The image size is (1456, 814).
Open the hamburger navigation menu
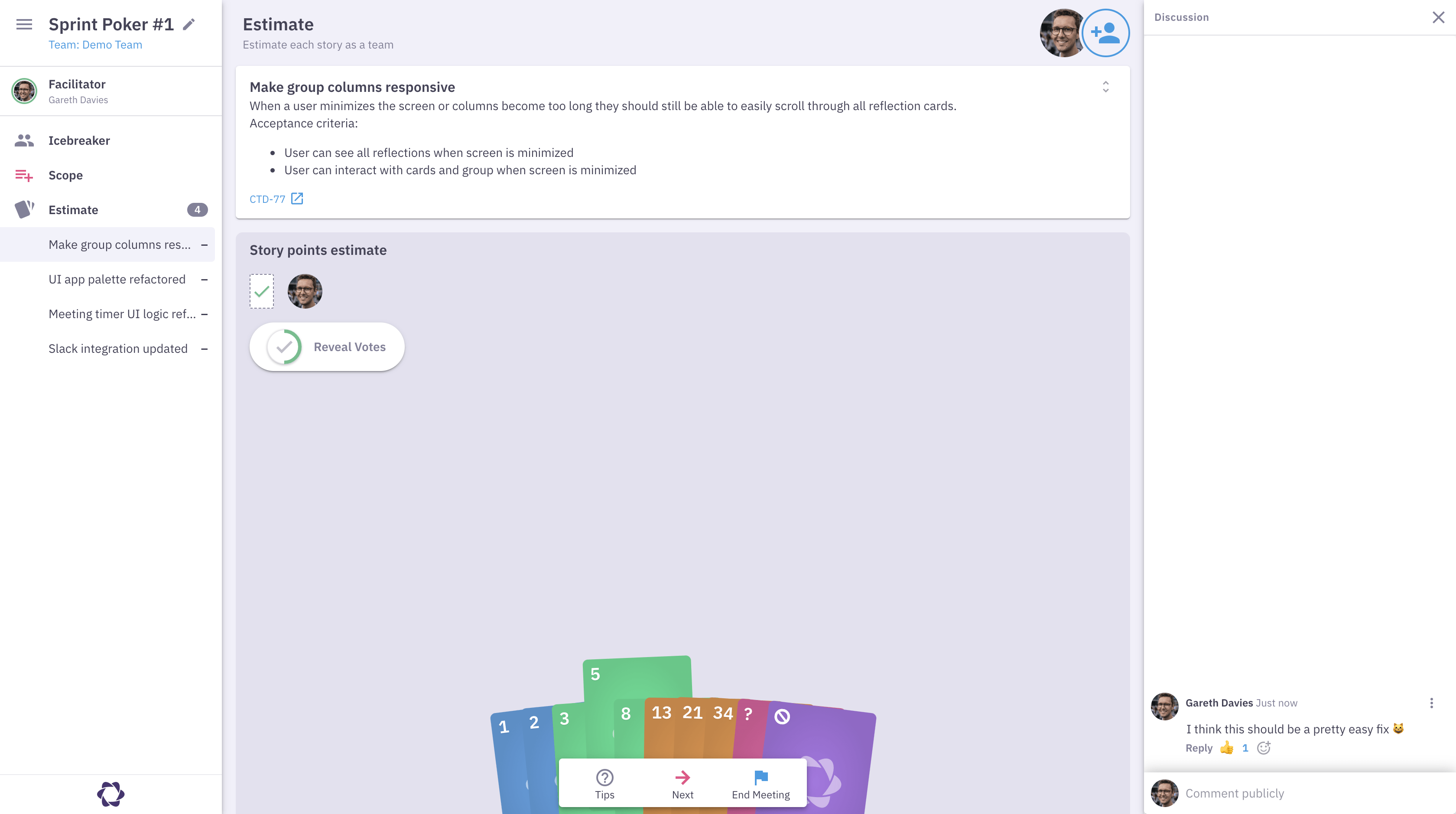coord(24,24)
